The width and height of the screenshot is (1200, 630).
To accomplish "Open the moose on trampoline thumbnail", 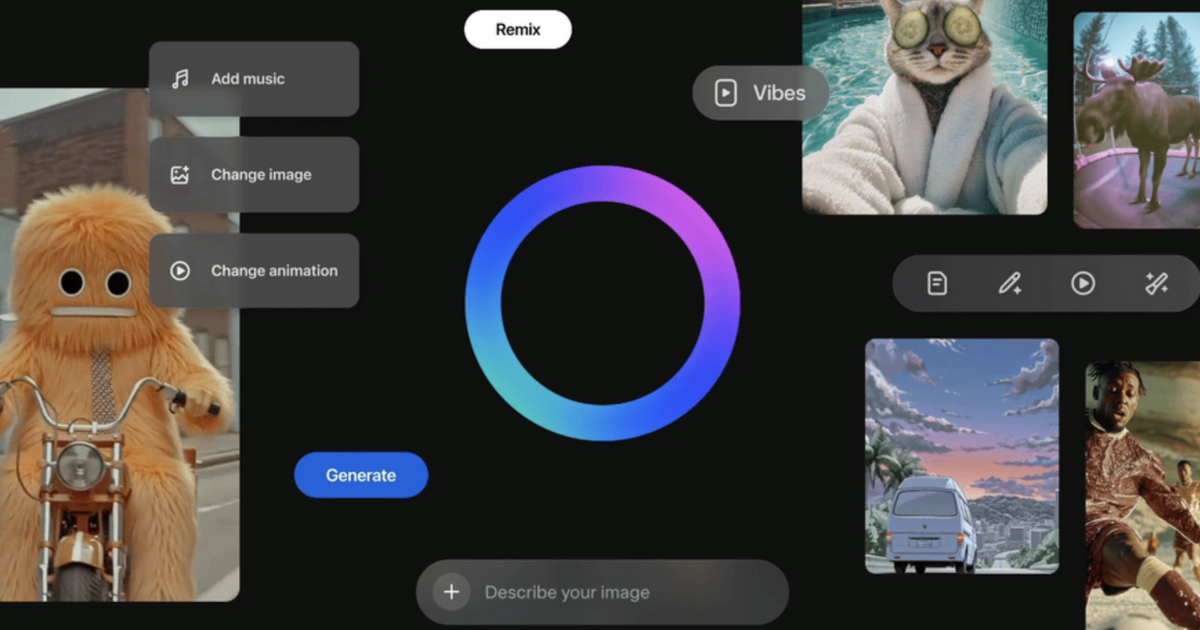I will coord(1136,120).
